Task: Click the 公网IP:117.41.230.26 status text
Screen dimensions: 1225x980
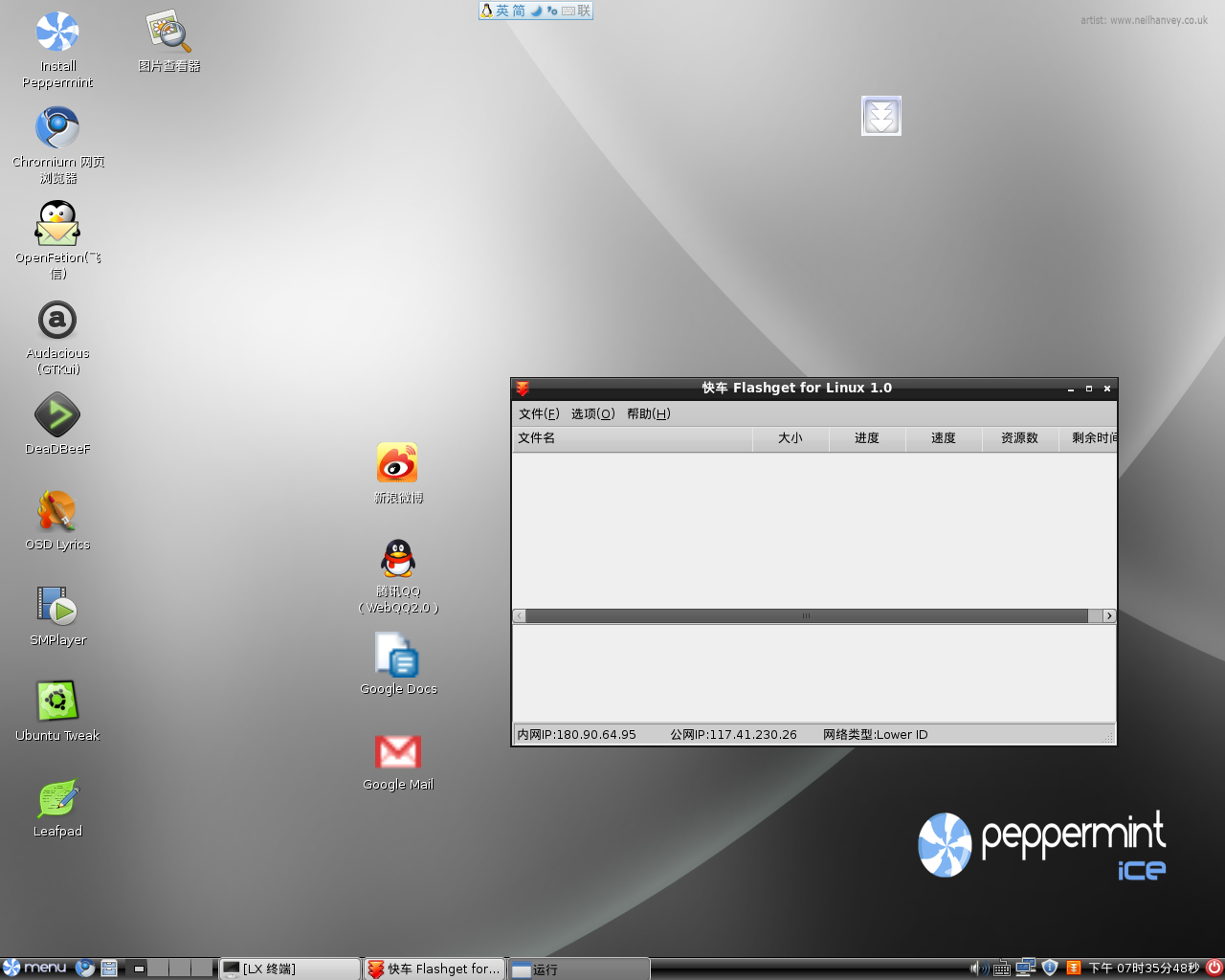Action: pos(733,735)
